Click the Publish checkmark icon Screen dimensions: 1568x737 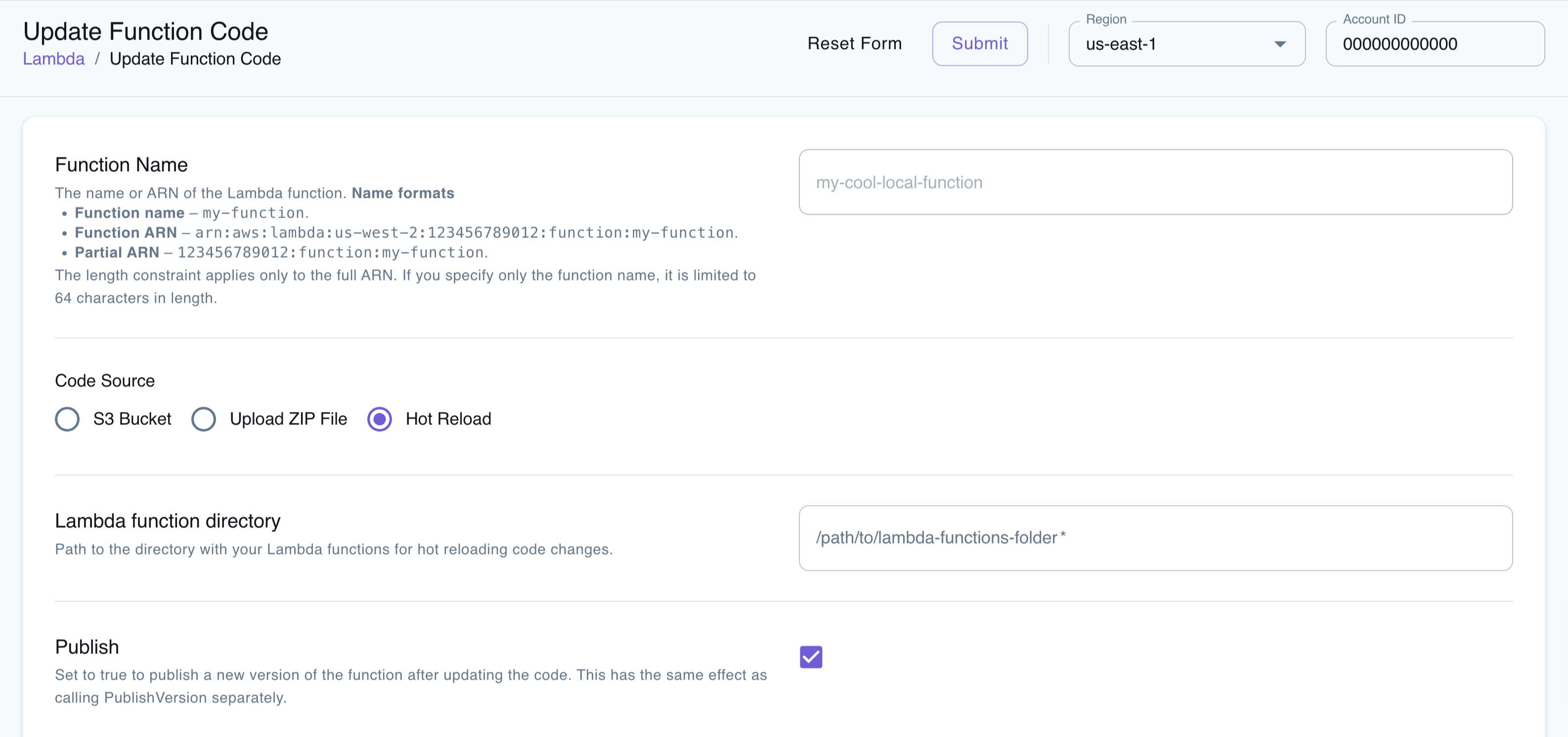click(x=810, y=656)
